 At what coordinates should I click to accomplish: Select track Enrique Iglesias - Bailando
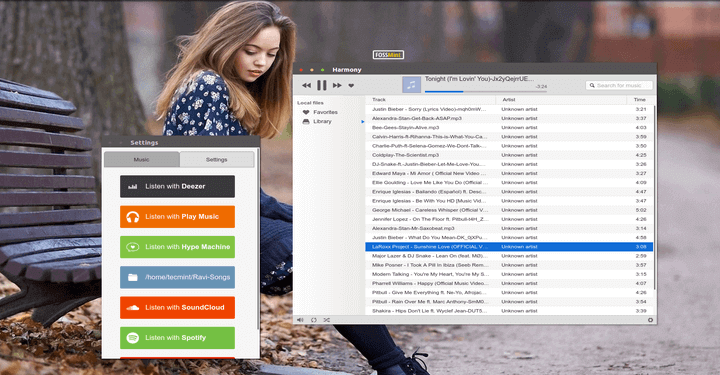tap(509, 192)
